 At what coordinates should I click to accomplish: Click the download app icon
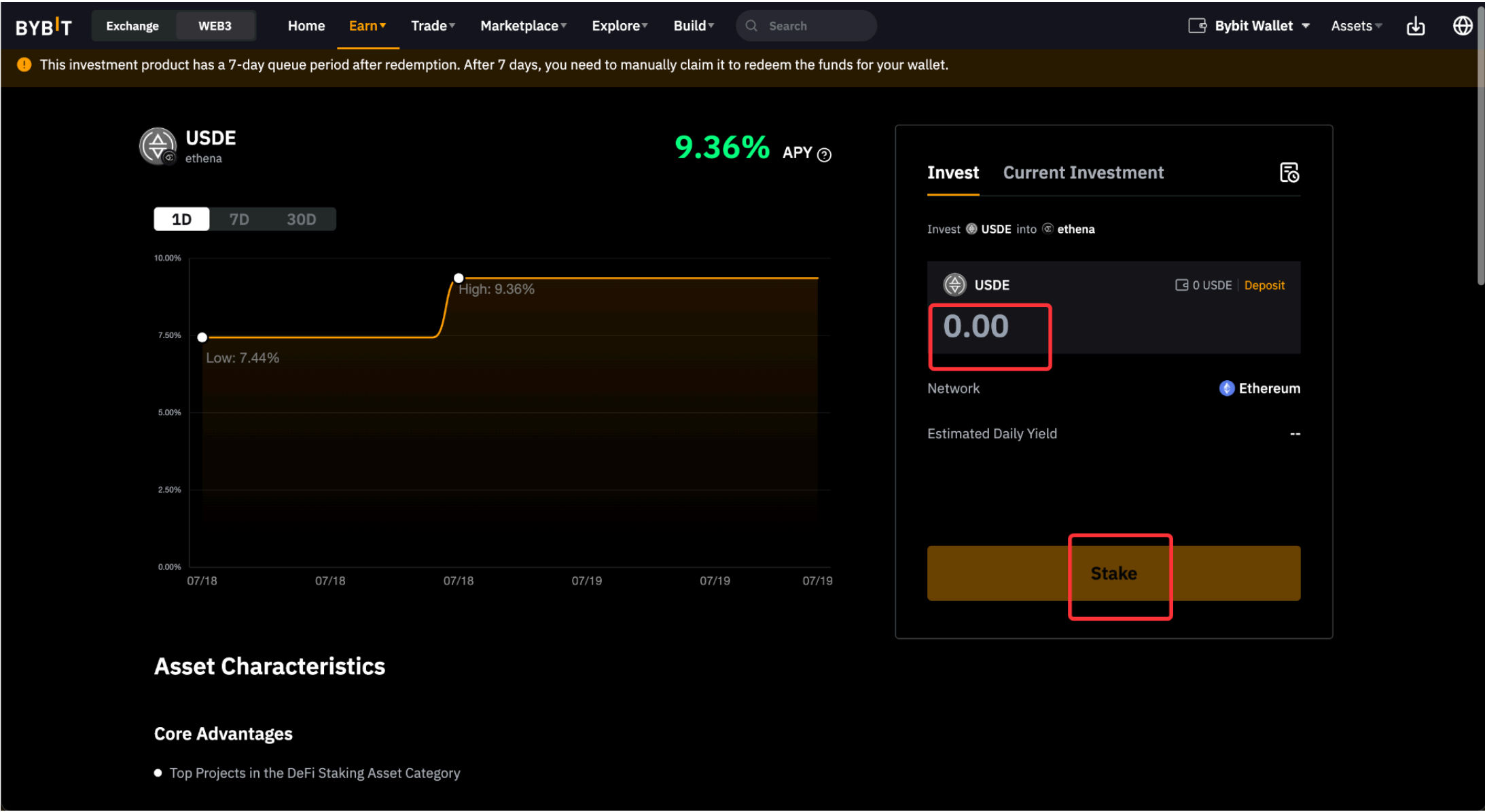1415,26
